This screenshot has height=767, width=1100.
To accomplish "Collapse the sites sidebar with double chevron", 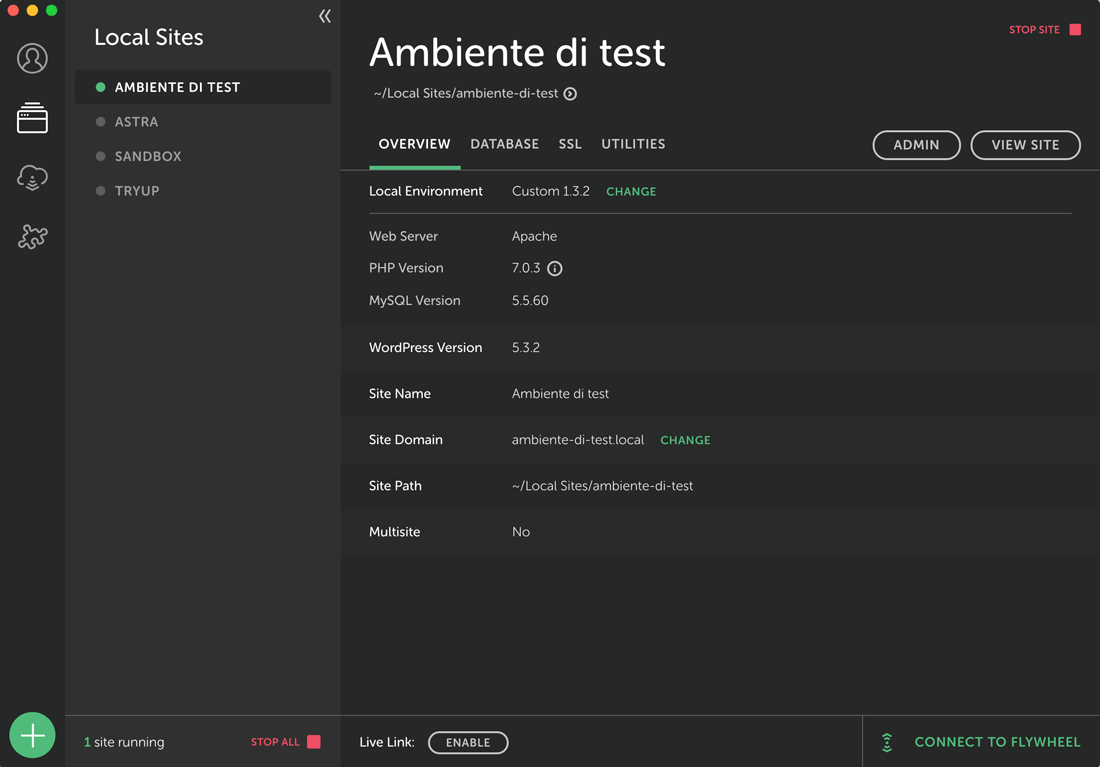I will (x=325, y=16).
